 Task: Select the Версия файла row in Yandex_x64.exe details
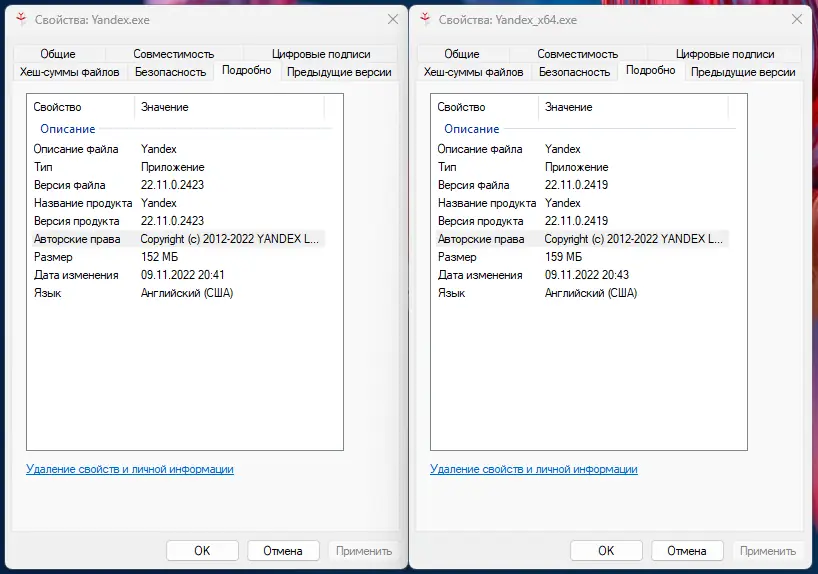coord(580,185)
